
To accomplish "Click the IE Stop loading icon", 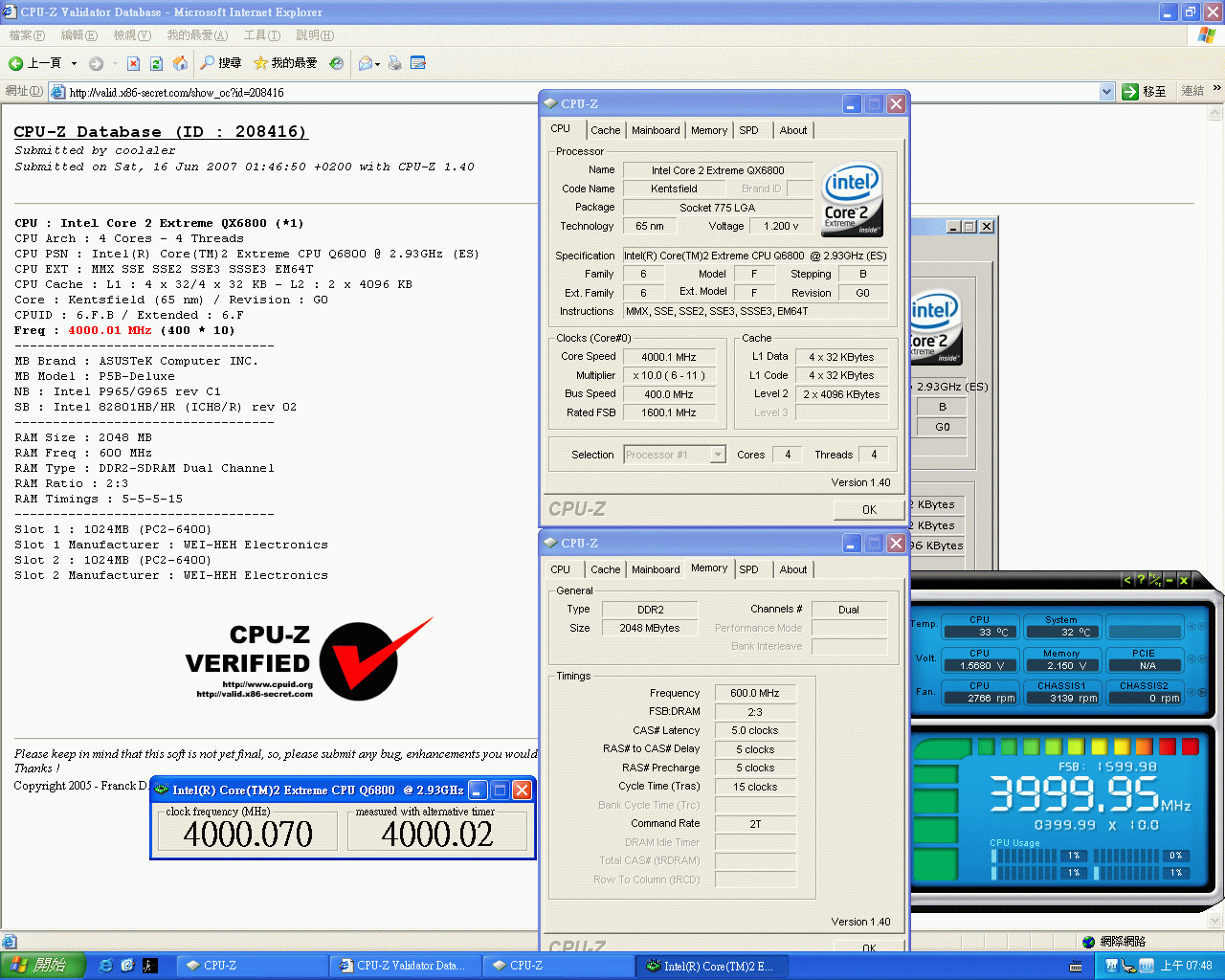I will [133, 63].
